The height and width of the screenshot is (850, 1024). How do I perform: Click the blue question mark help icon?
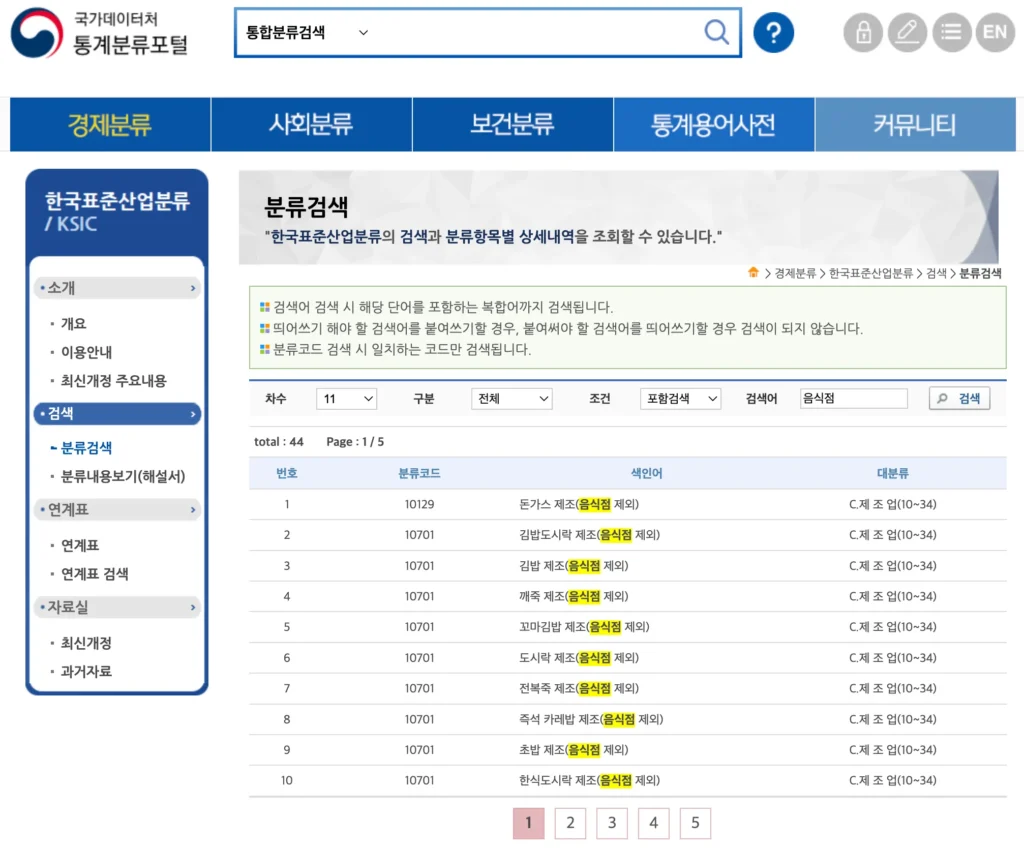pyautogui.click(x=773, y=33)
